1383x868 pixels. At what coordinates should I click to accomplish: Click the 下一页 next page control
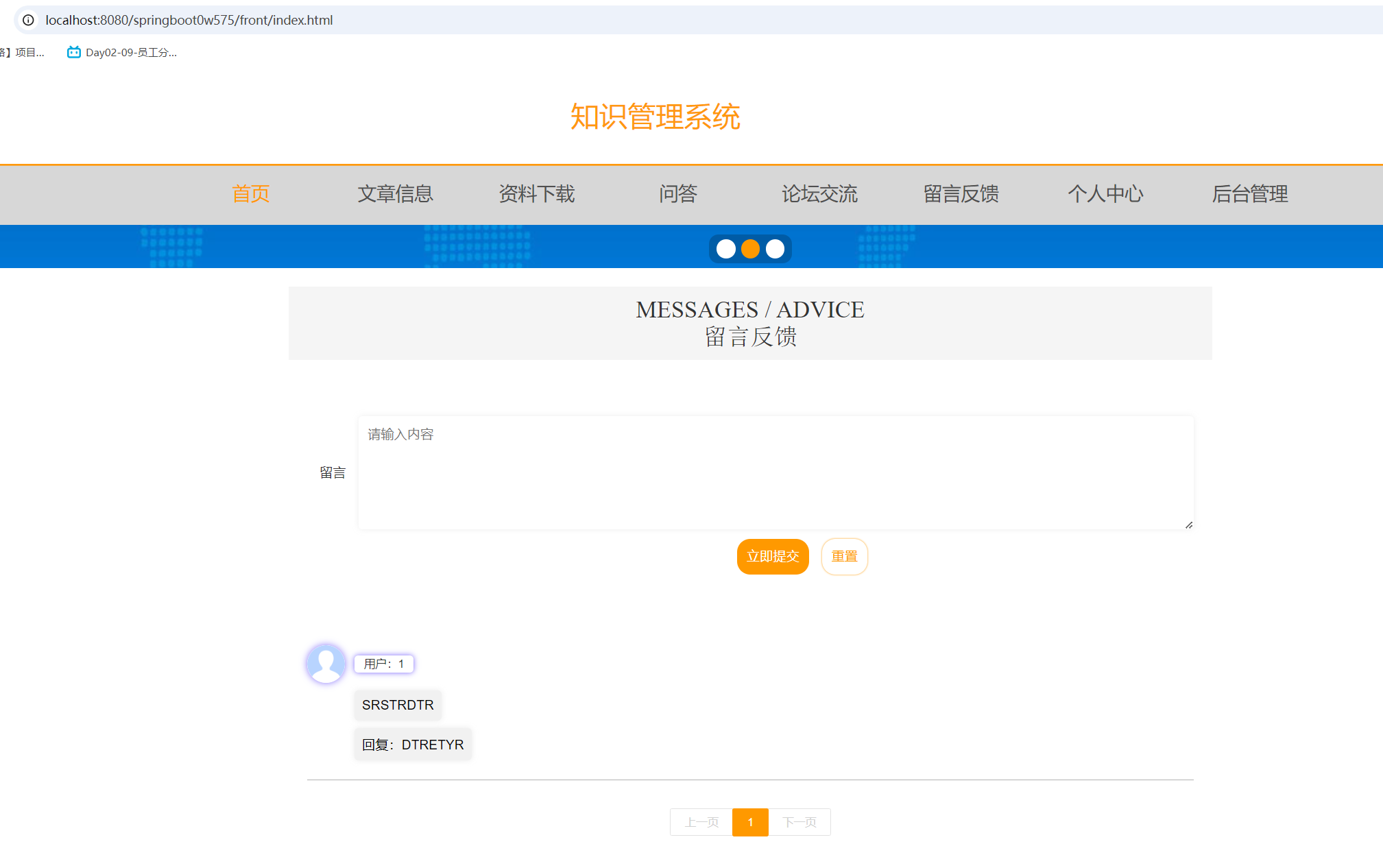click(x=799, y=822)
